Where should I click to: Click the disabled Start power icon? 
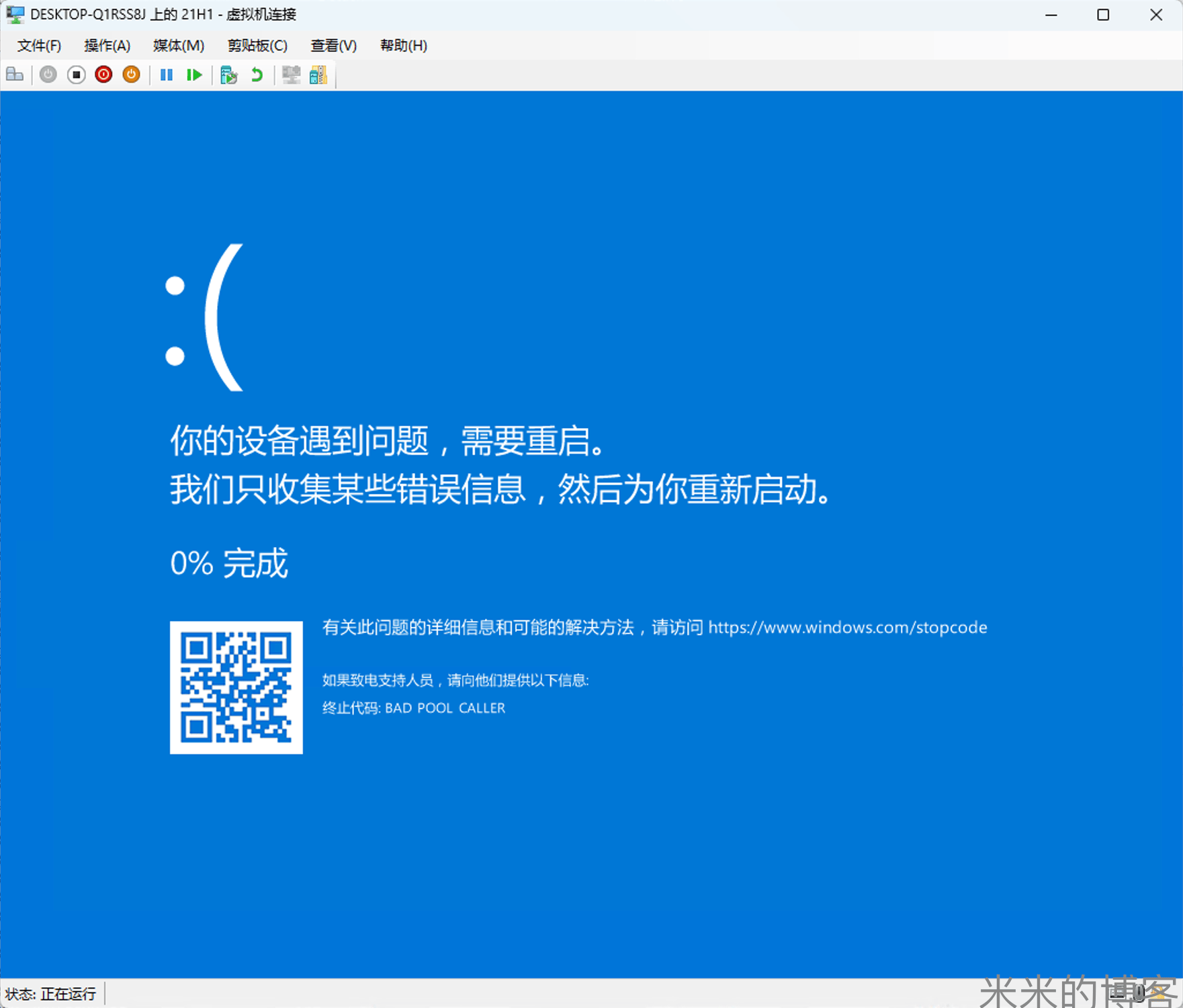[x=47, y=75]
